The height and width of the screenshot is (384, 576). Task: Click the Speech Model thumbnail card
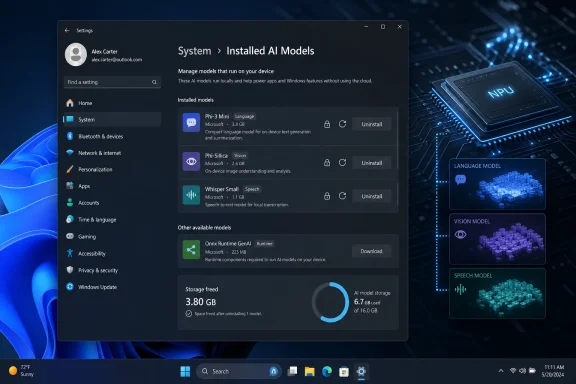(497, 293)
